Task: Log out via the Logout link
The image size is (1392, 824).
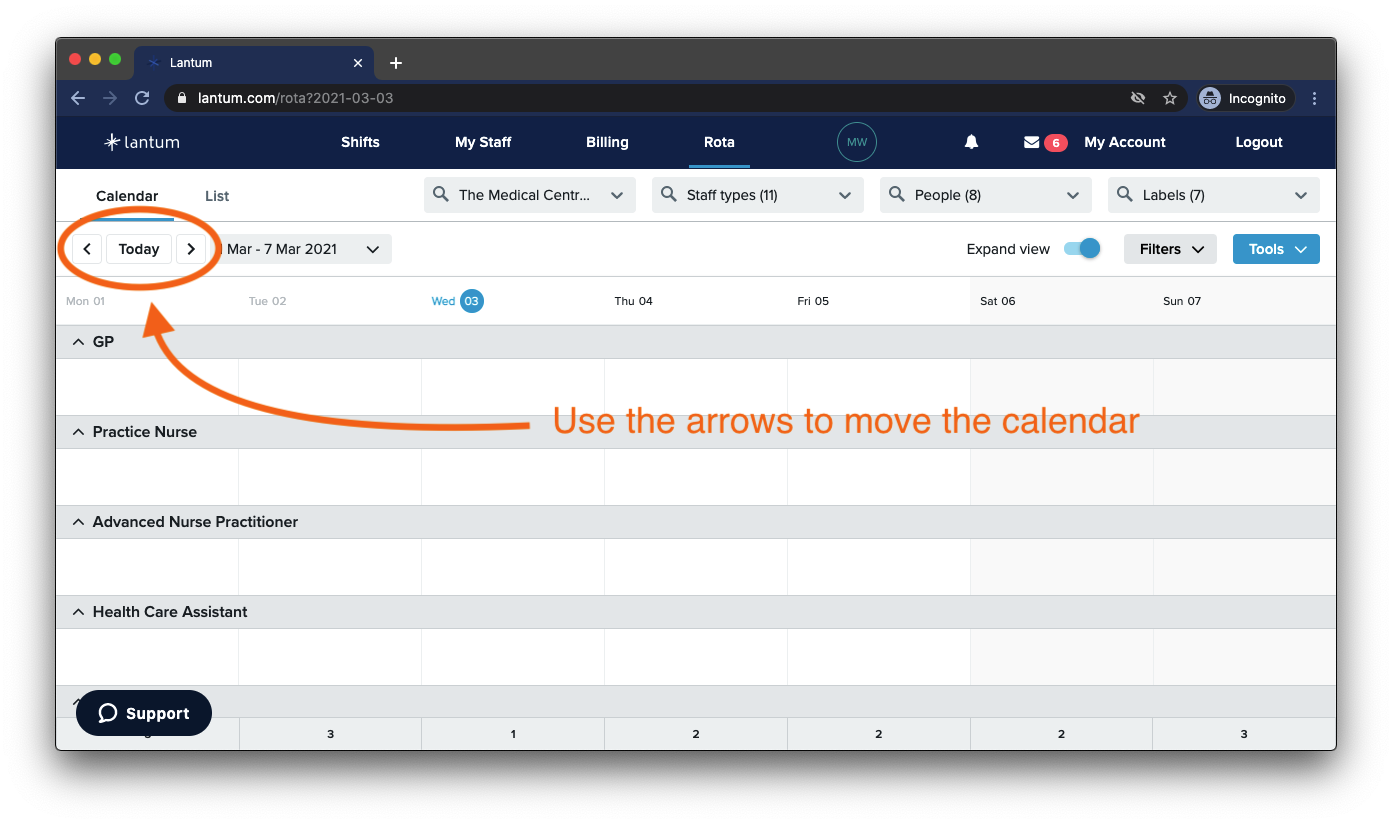Action: pos(1259,142)
